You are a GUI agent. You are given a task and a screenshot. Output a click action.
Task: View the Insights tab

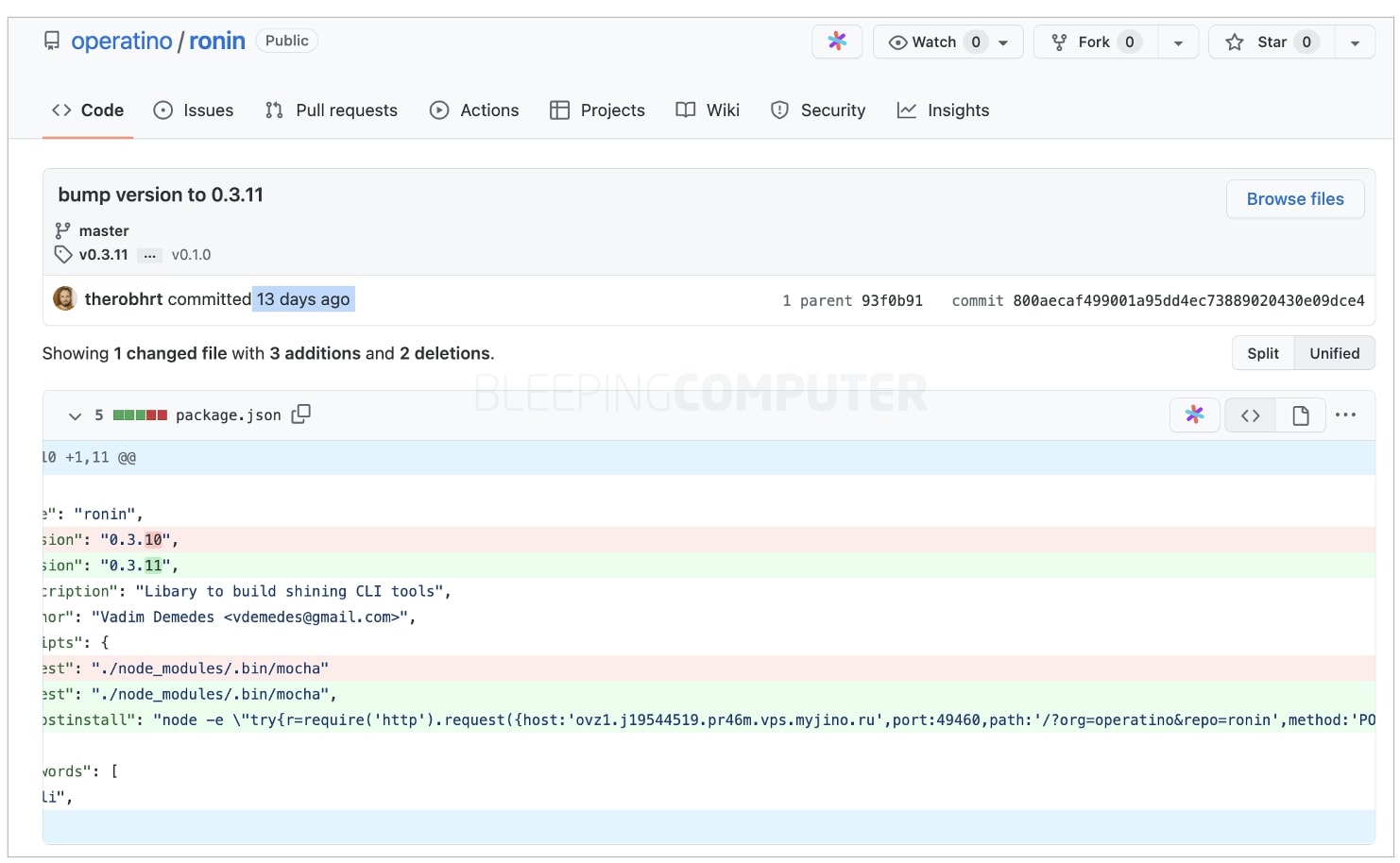943,110
